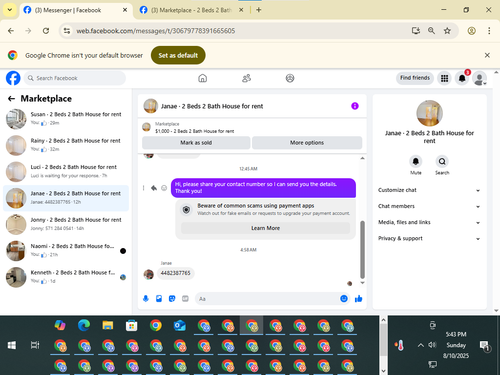Go to the Home feed icon
Image resolution: width=500 pixels, height=375 pixels.
pos(202,78)
